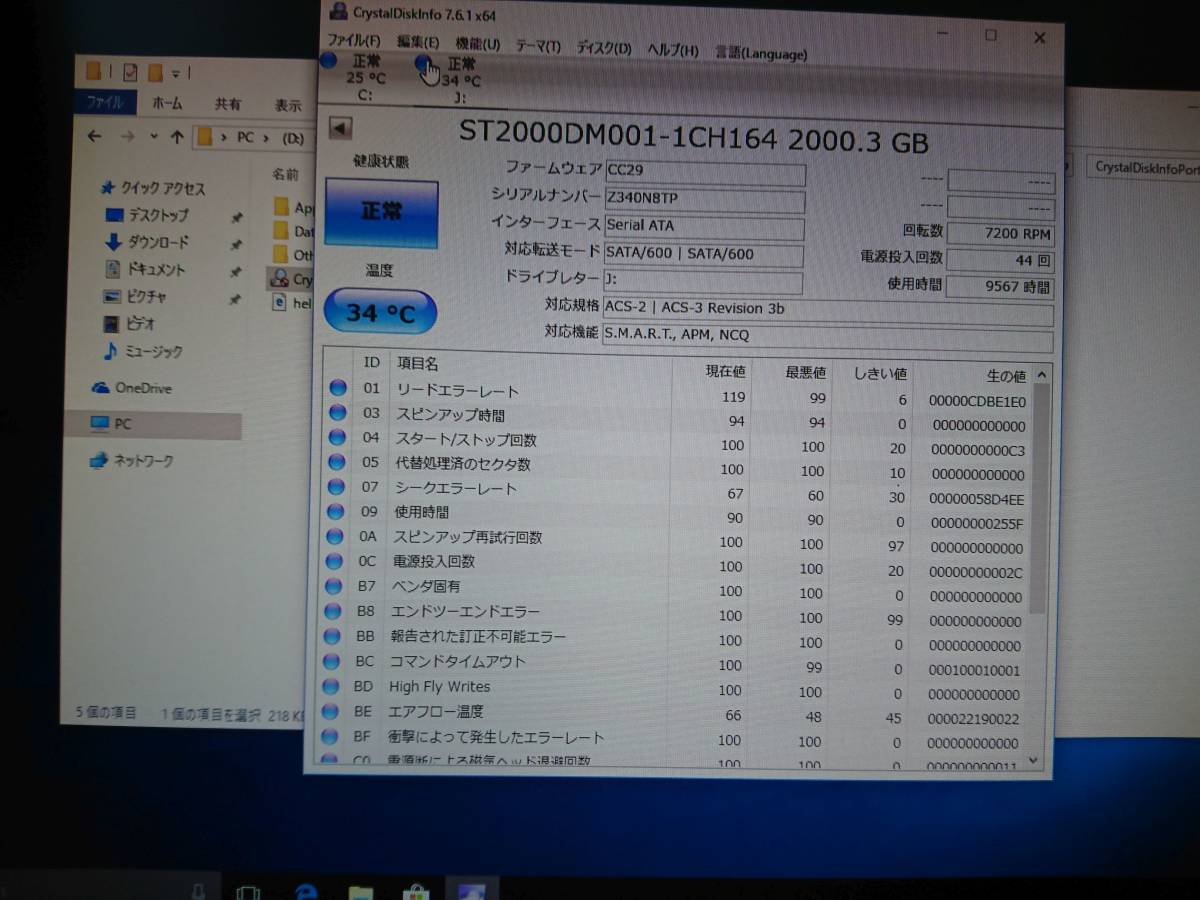Open the 言語(Language) menu
This screenshot has width=1200, height=900.
(x=761, y=53)
